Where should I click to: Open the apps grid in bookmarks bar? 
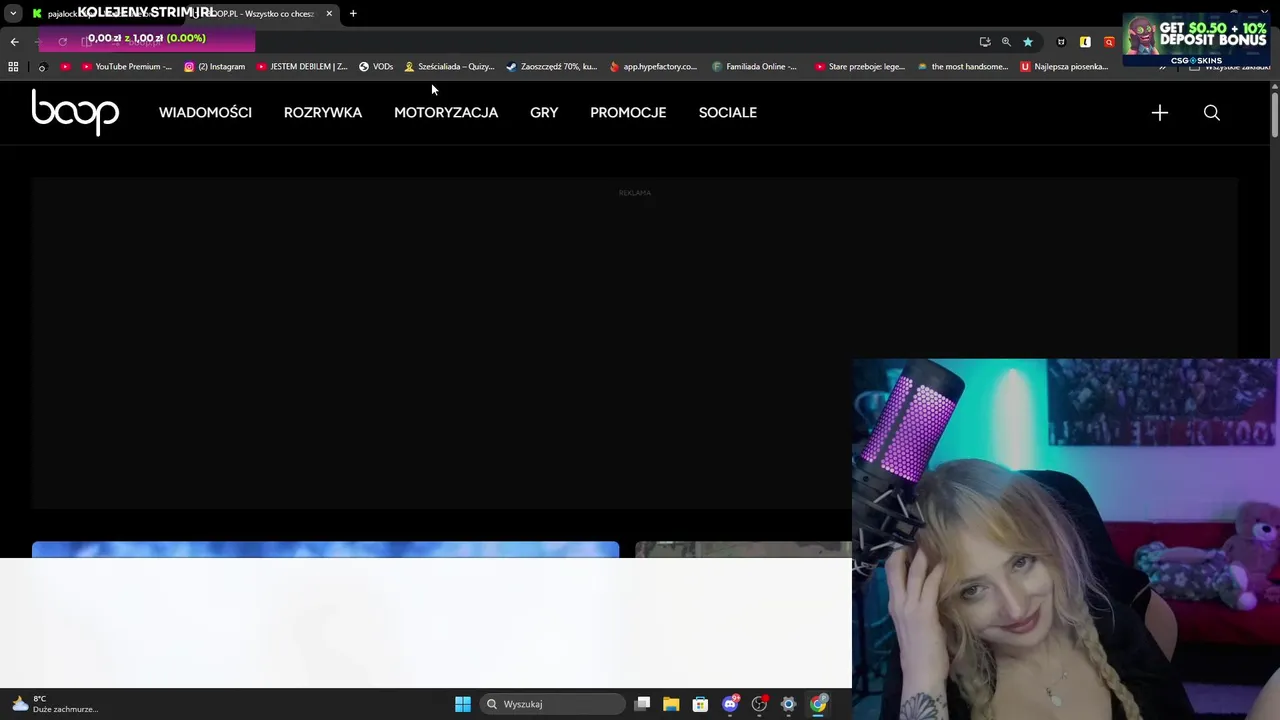tap(13, 67)
